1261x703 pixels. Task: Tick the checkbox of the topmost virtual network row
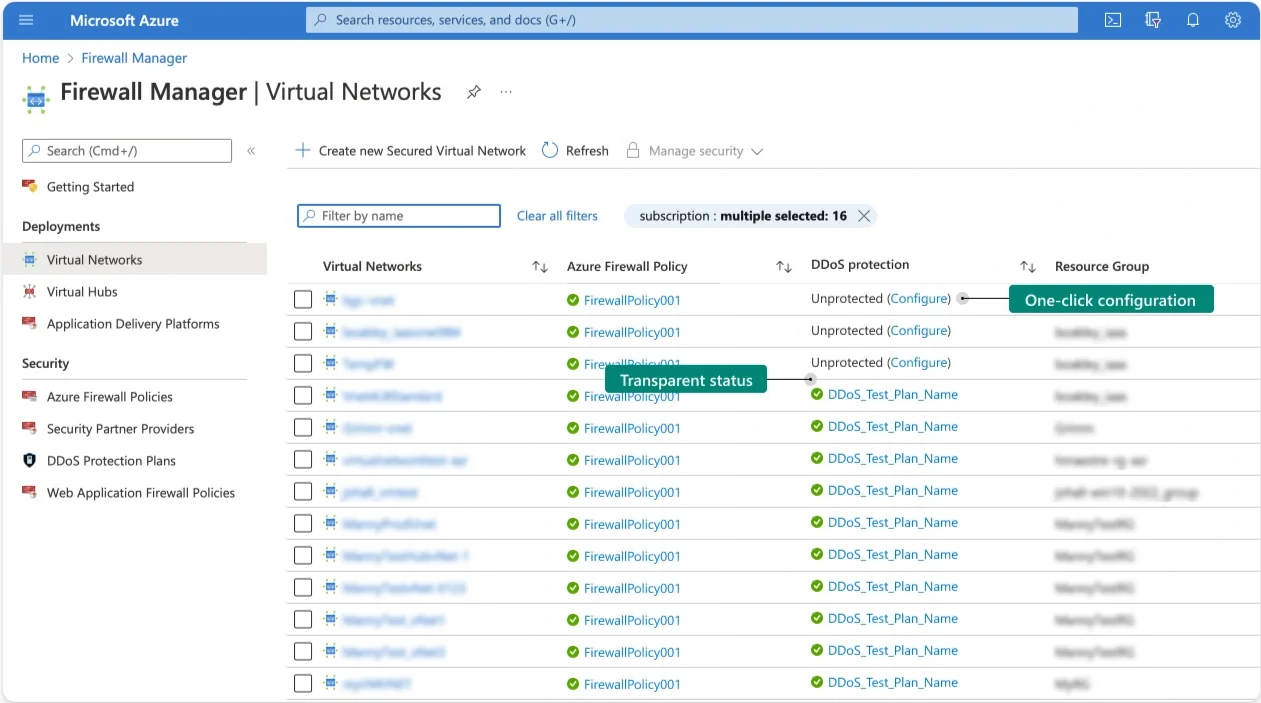click(x=303, y=300)
